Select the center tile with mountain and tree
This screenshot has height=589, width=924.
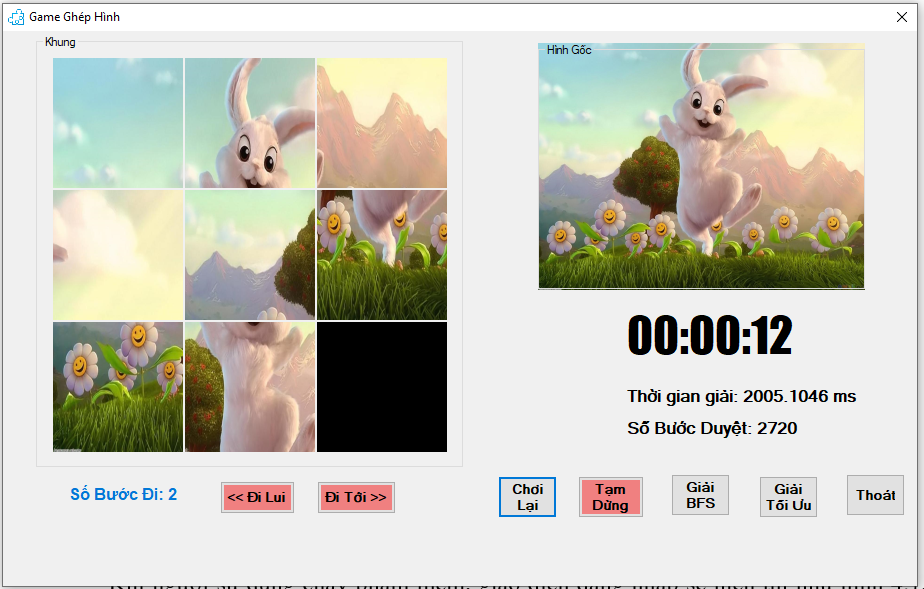[250, 255]
